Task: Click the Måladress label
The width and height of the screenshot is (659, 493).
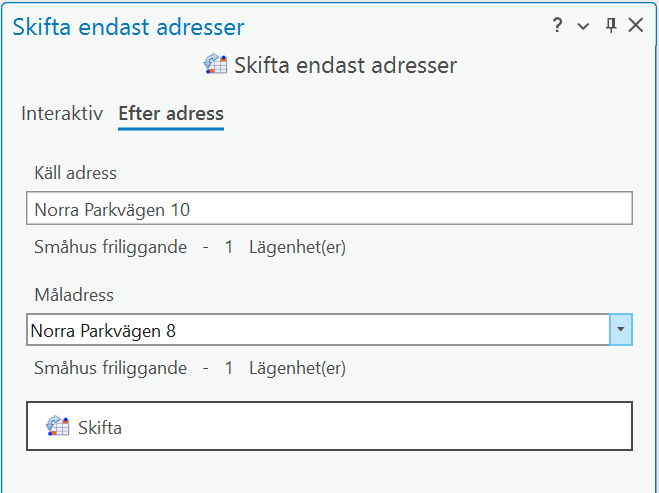Action: (74, 295)
